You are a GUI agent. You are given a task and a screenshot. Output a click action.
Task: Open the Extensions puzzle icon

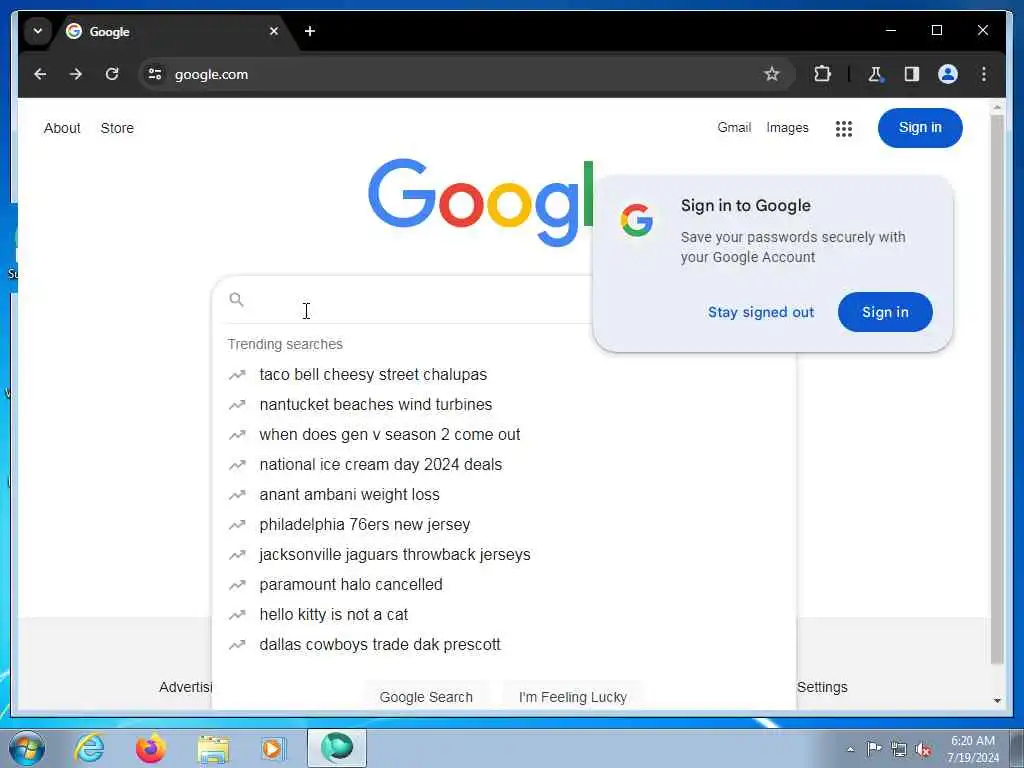[x=822, y=74]
